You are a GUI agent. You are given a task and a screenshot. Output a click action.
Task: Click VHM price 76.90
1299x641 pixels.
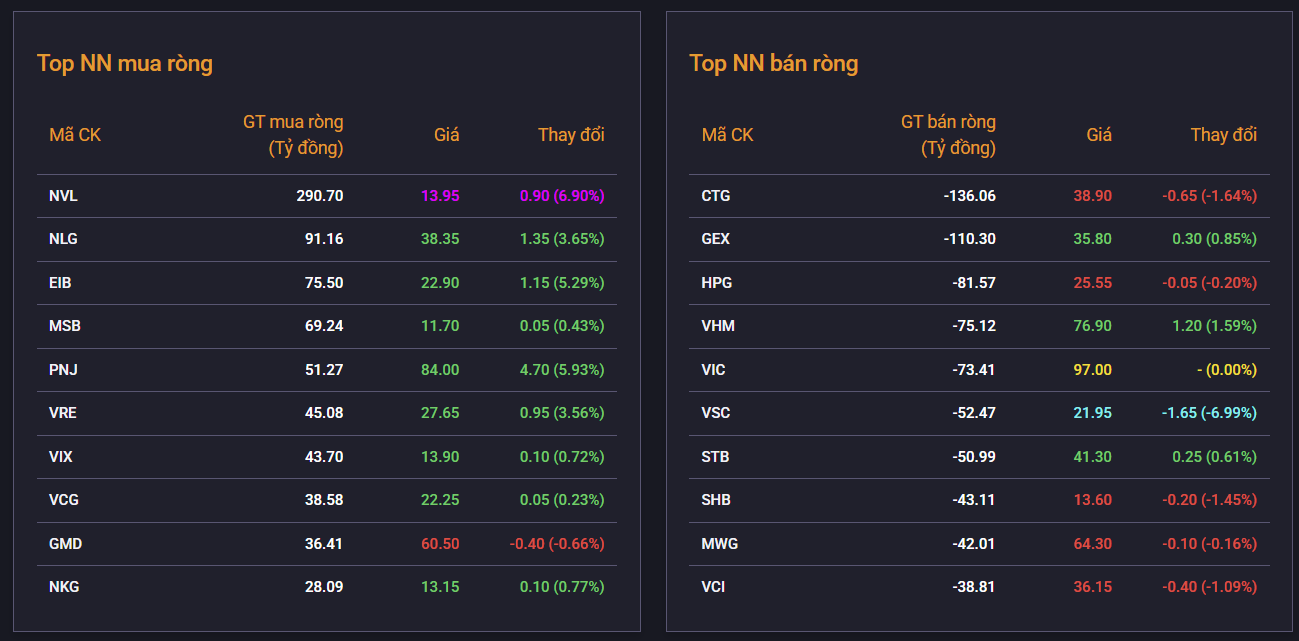(x=1093, y=326)
